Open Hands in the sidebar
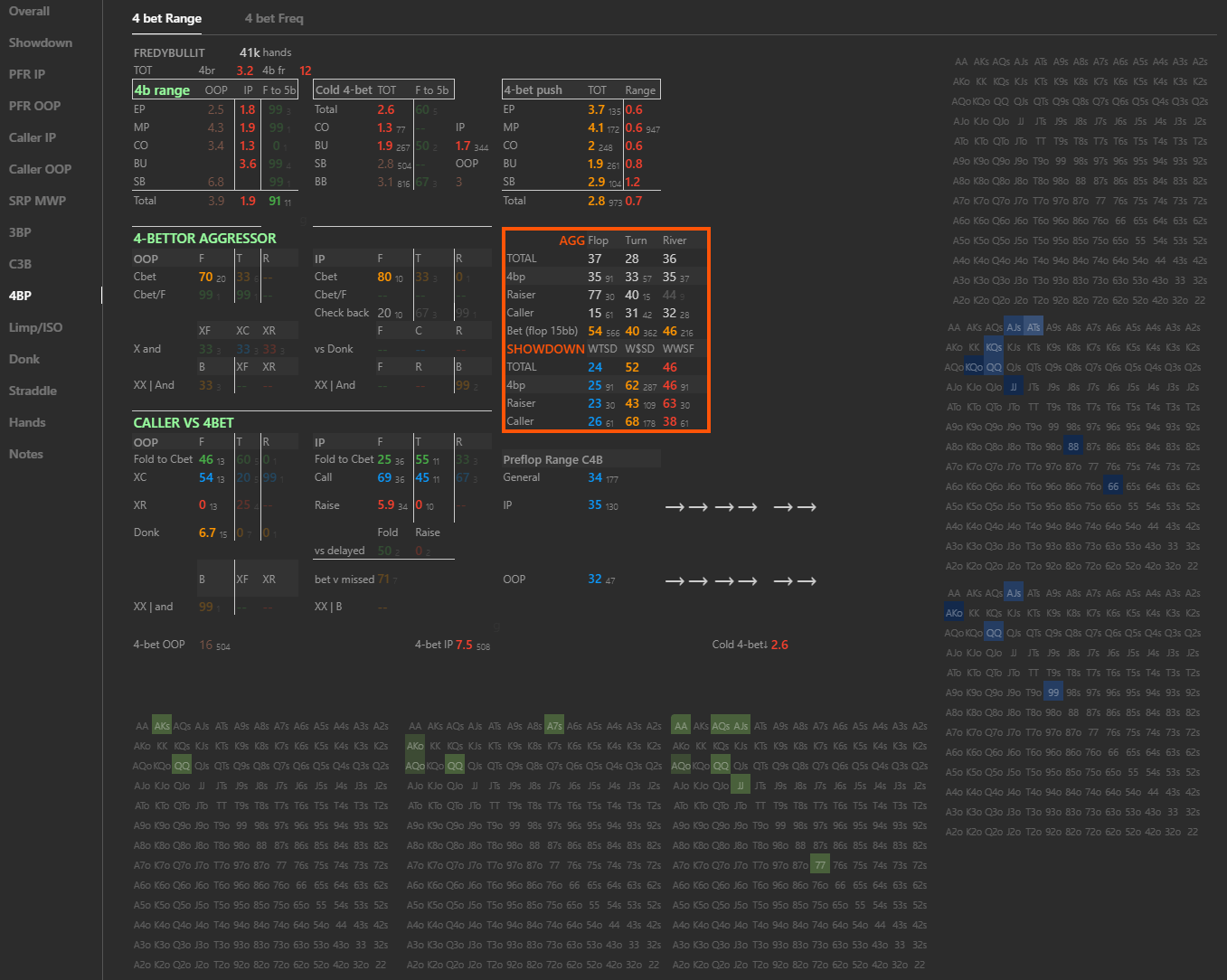The height and width of the screenshot is (980, 1227). (27, 422)
